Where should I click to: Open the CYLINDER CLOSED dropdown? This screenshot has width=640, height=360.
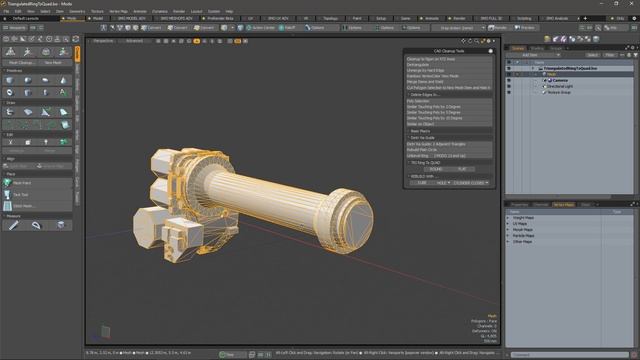[471, 183]
